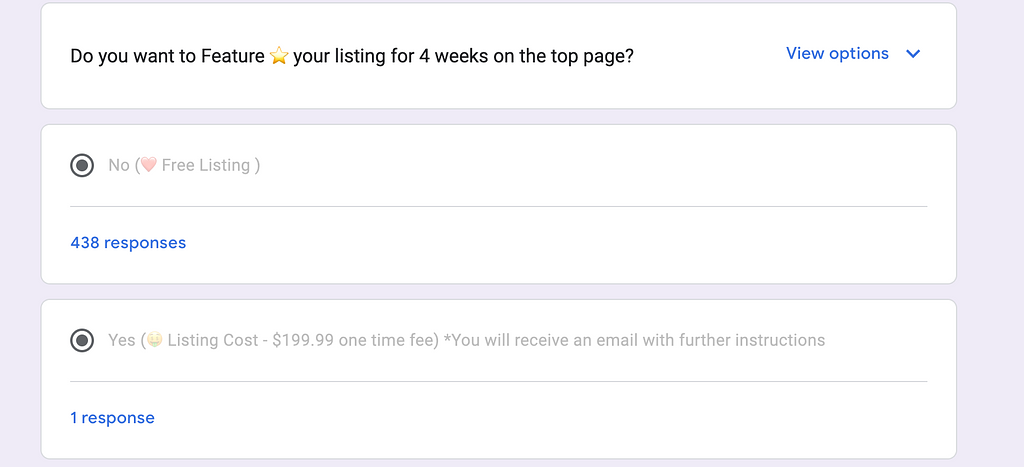Click the "$199.99 one time fee" text
Viewport: 1024px width, 467px height.
[x=354, y=340]
